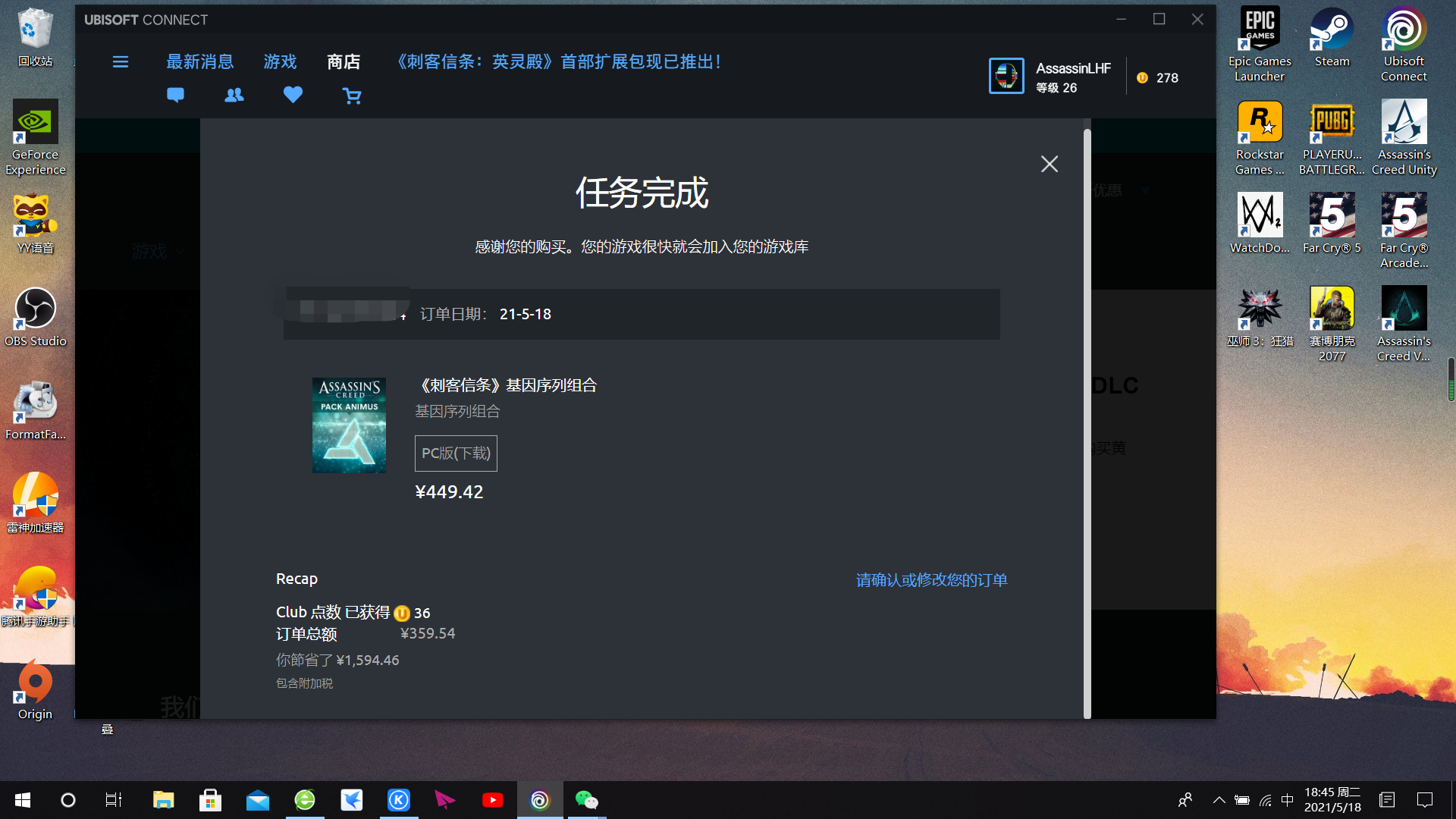Click the Cortana search circle on taskbar
The height and width of the screenshot is (819, 1456).
pyautogui.click(x=68, y=800)
